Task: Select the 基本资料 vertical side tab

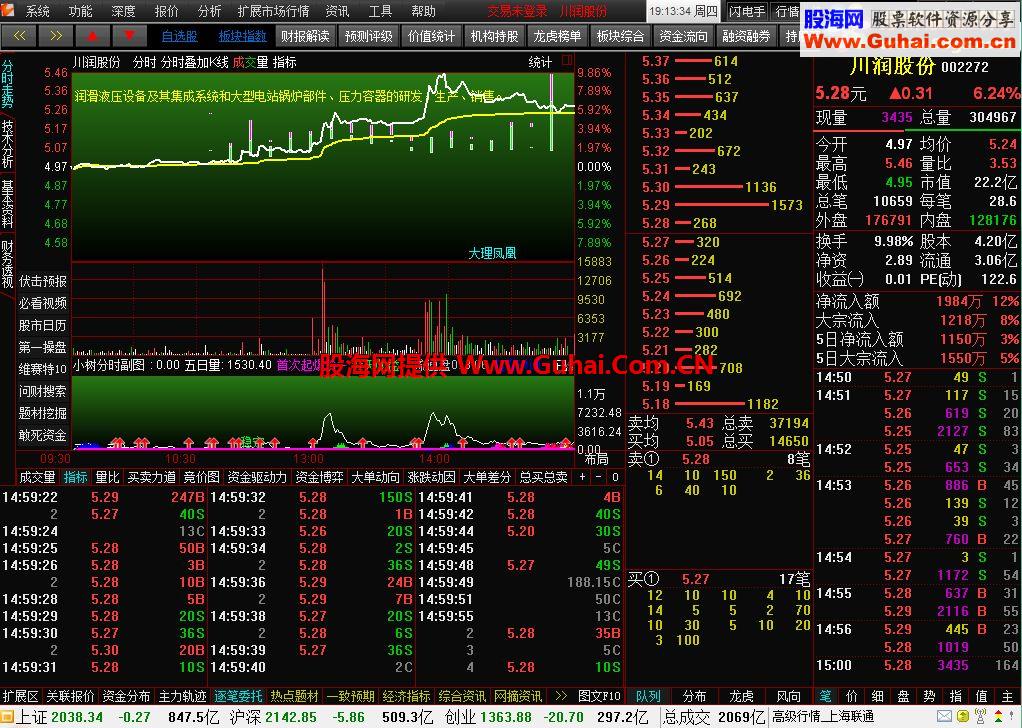Action: pyautogui.click(x=7, y=204)
